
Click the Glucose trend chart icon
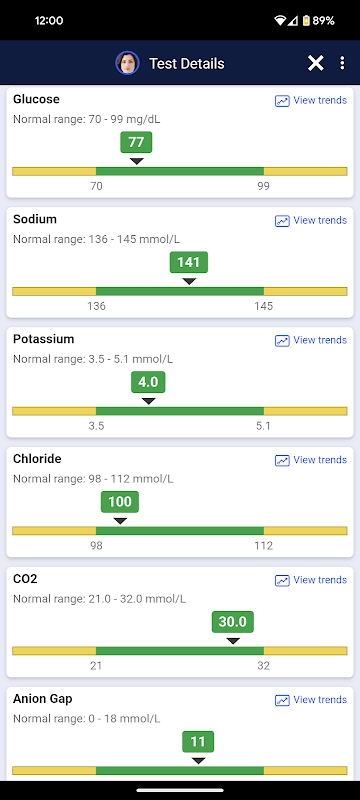[282, 101]
